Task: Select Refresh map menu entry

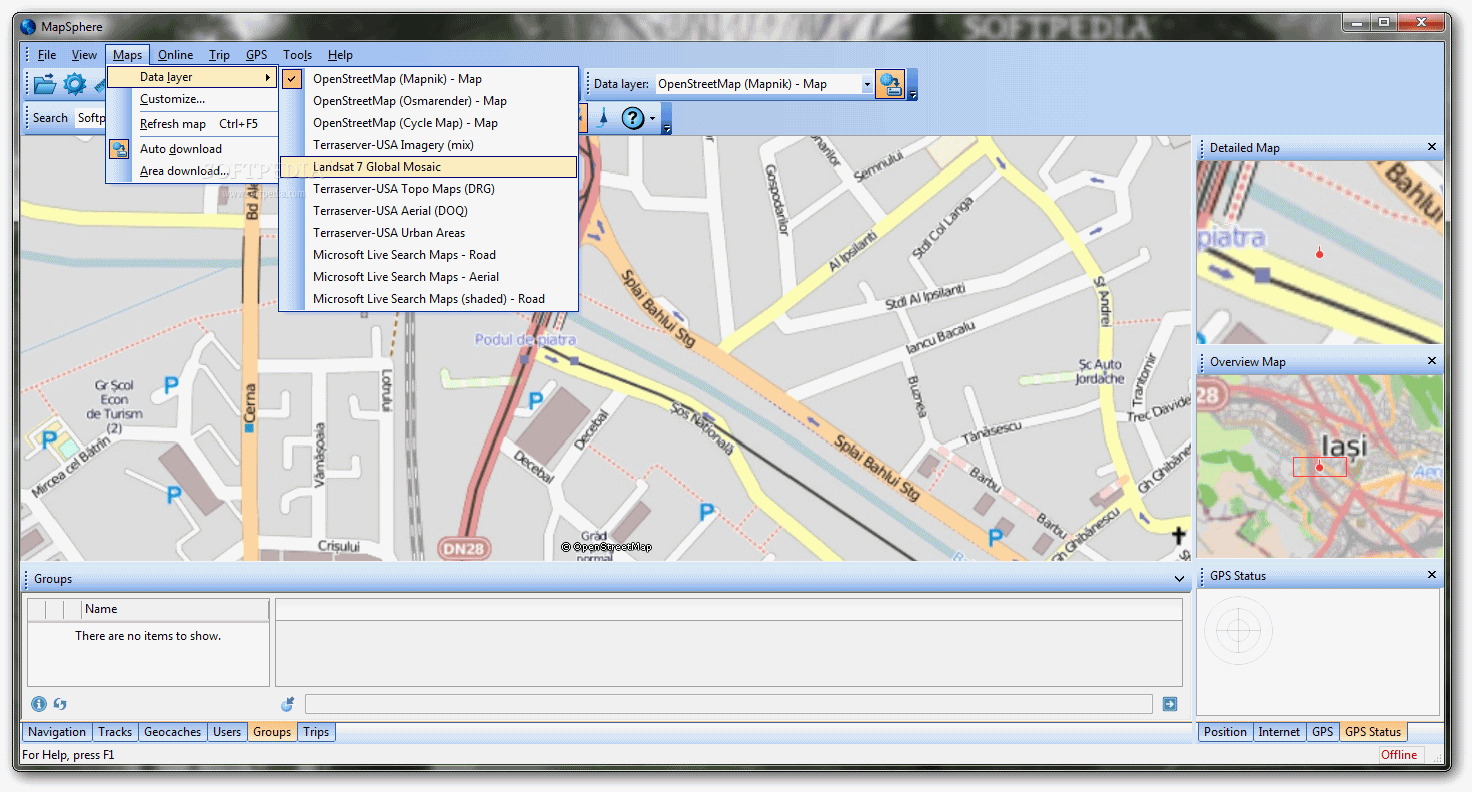Action: [192, 124]
